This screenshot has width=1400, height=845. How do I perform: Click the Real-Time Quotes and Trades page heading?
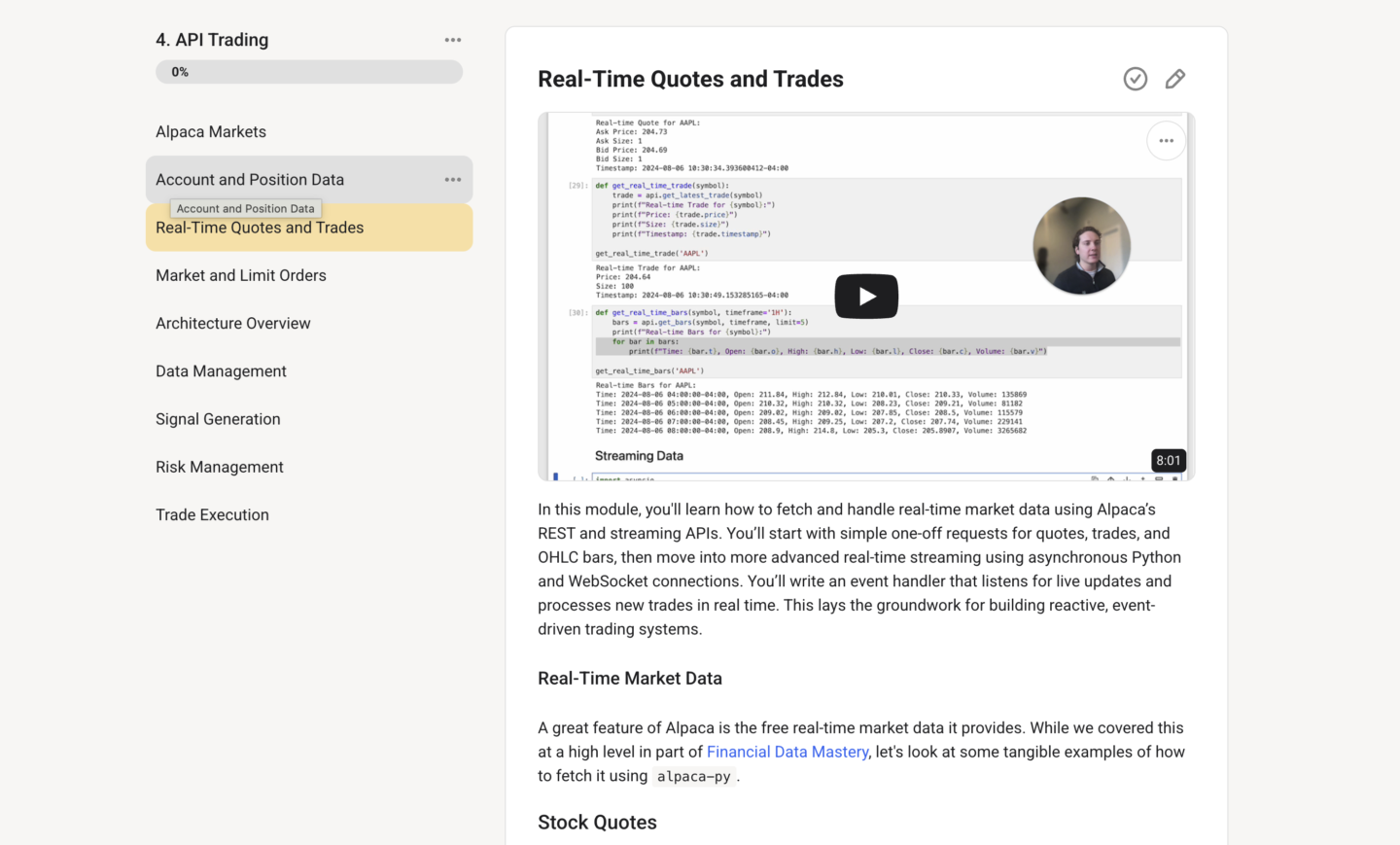(x=690, y=79)
